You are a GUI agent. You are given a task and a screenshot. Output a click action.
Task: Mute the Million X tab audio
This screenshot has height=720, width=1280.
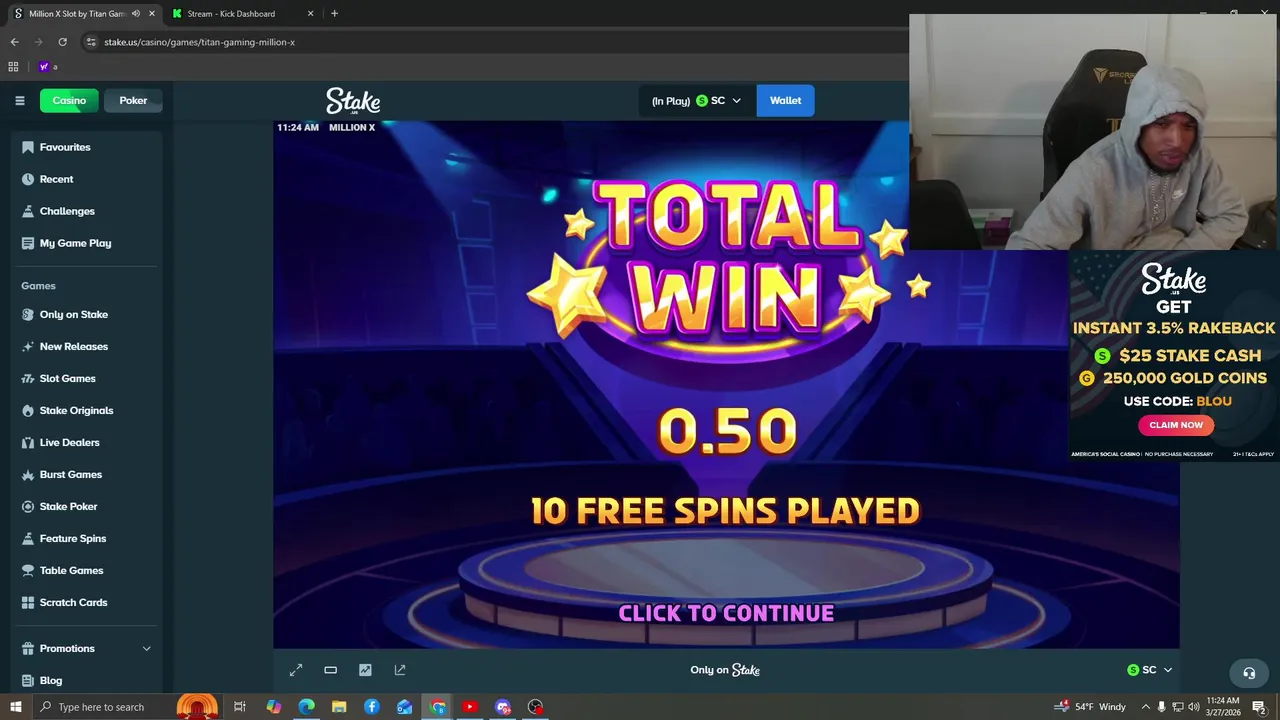136,14
